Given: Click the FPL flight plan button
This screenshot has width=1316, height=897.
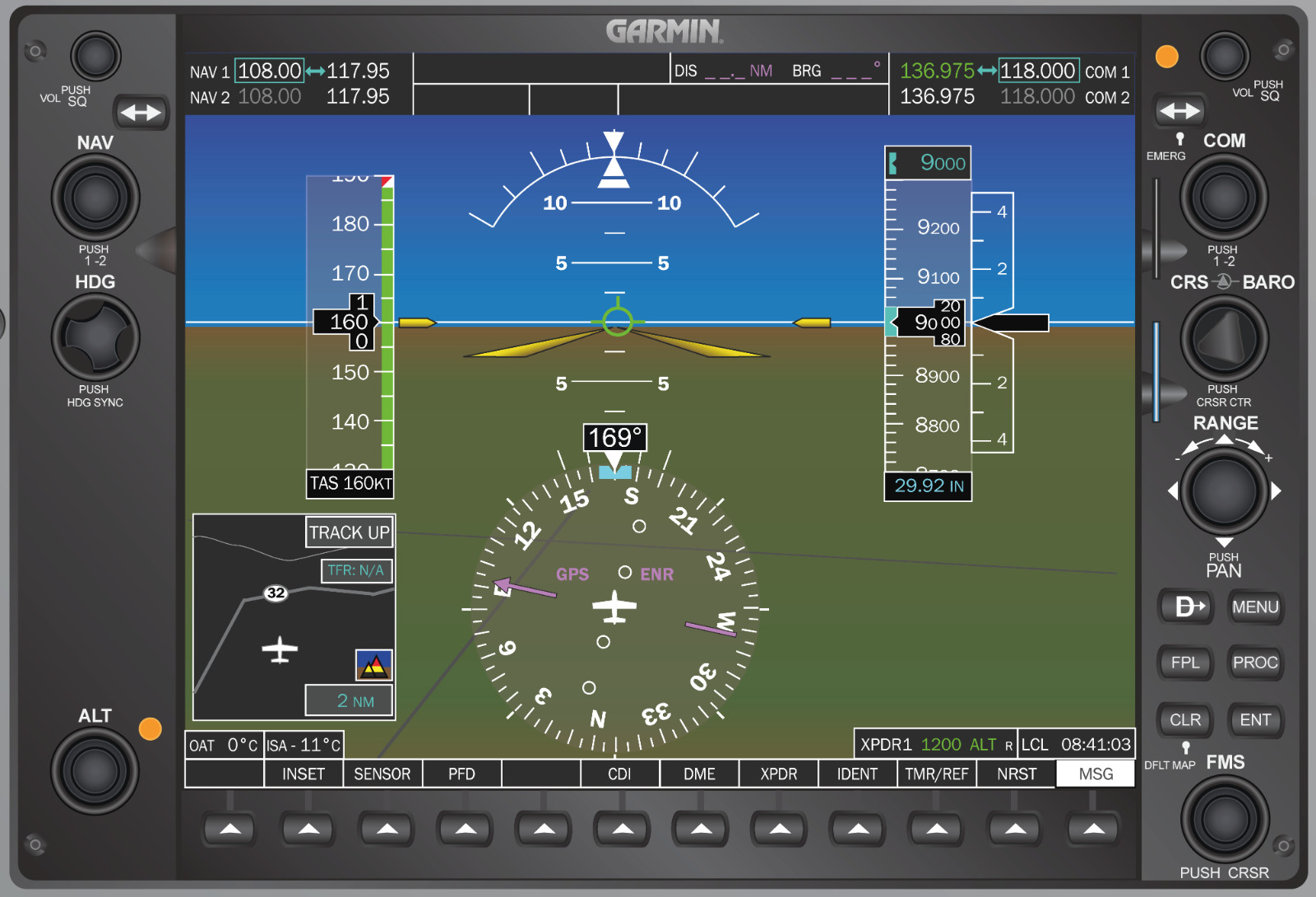Looking at the screenshot, I should pos(1185,662).
